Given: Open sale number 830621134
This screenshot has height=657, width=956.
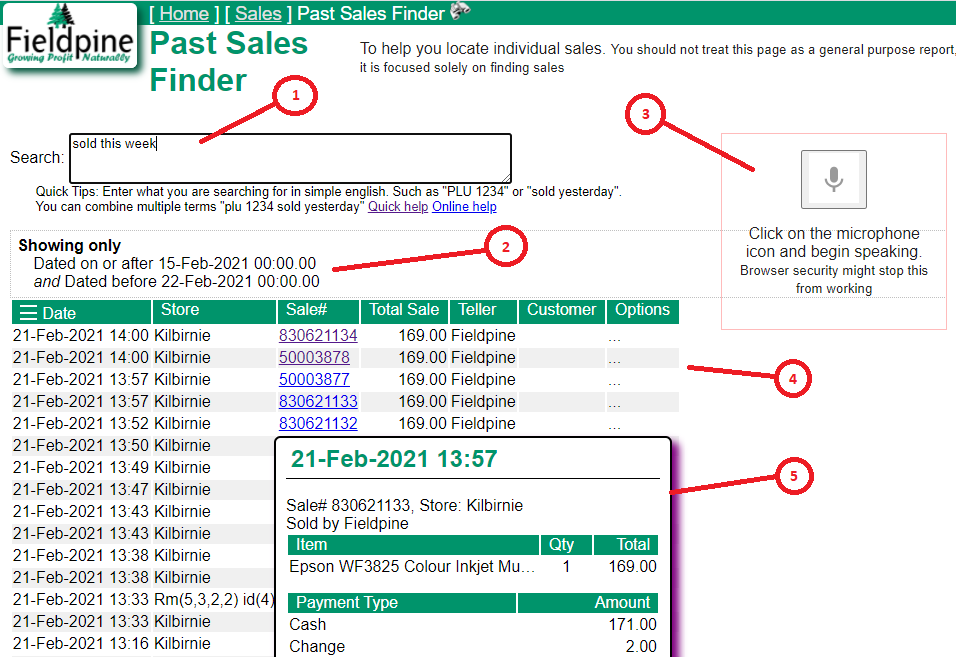Looking at the screenshot, I should click(318, 335).
